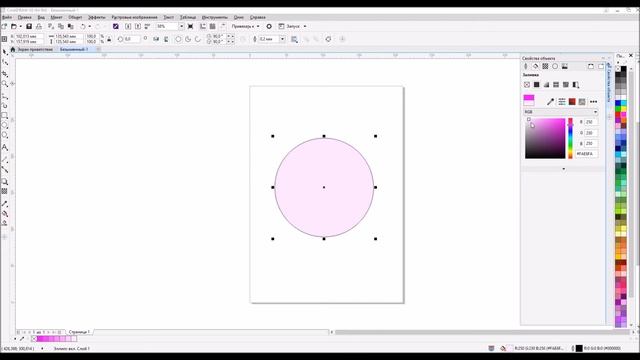This screenshot has width=640, height=360.
Task: Select the Shape edit tool
Action: (x=5, y=62)
